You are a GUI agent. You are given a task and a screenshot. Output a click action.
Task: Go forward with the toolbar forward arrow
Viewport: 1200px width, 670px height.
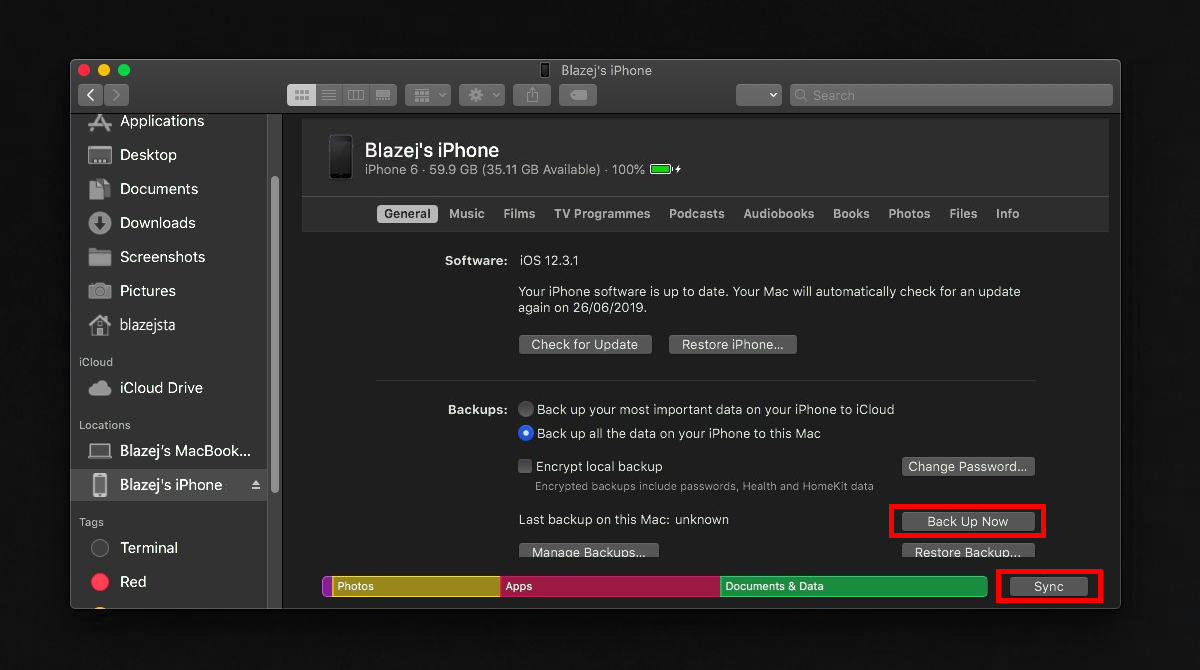click(x=116, y=95)
